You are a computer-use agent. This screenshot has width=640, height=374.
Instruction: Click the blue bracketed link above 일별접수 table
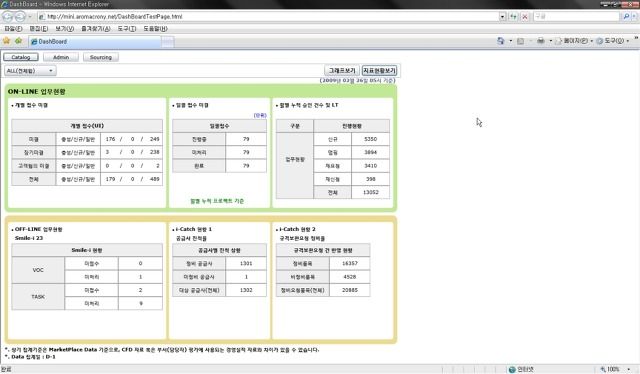[x=260, y=116]
